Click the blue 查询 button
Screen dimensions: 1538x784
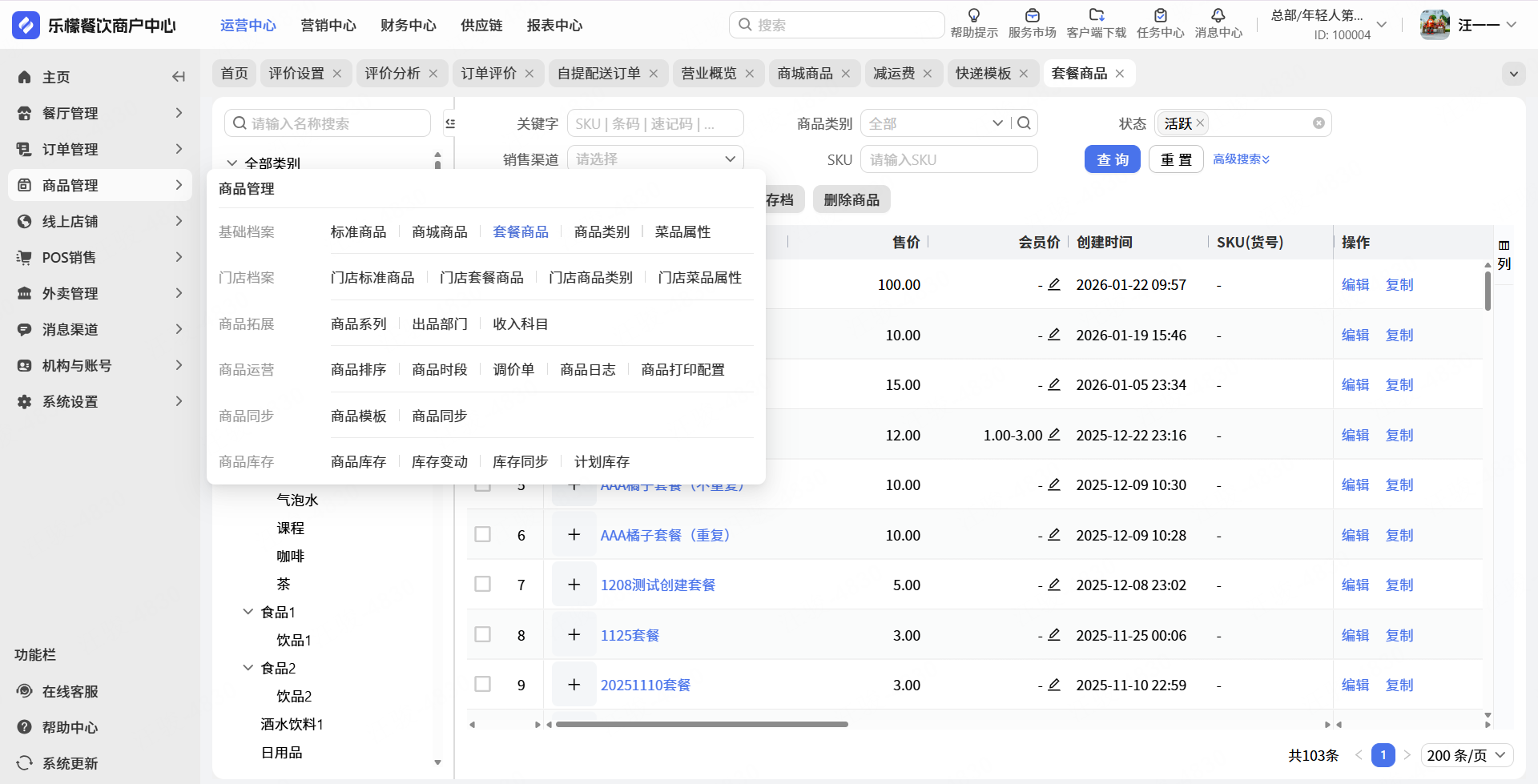1112,159
